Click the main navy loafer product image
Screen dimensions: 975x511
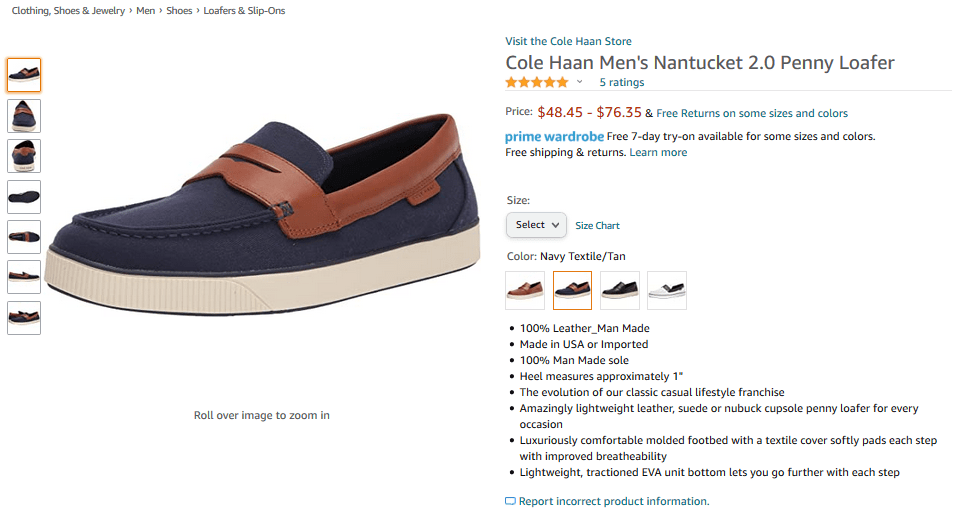[260, 210]
